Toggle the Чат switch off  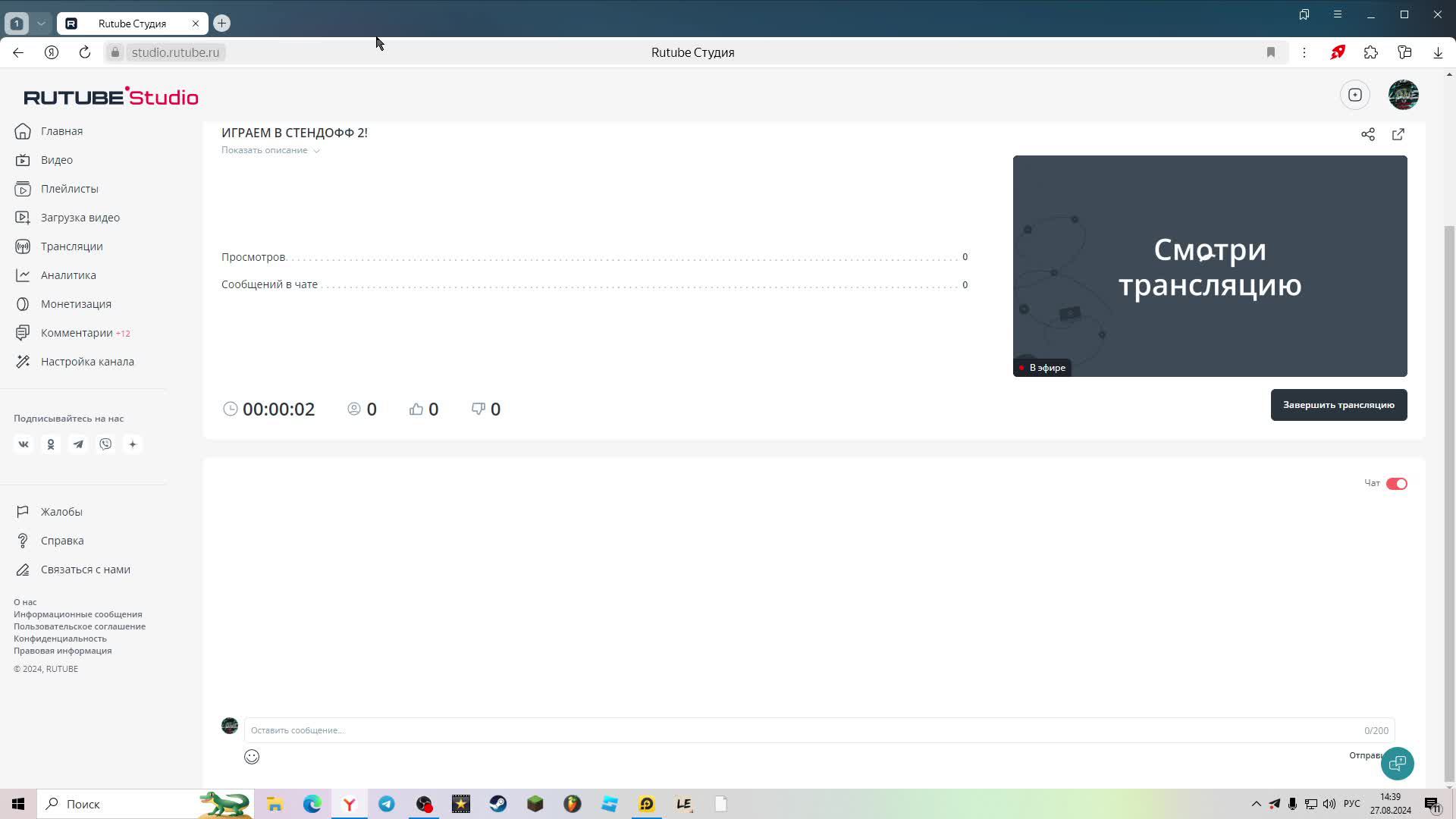(1397, 484)
